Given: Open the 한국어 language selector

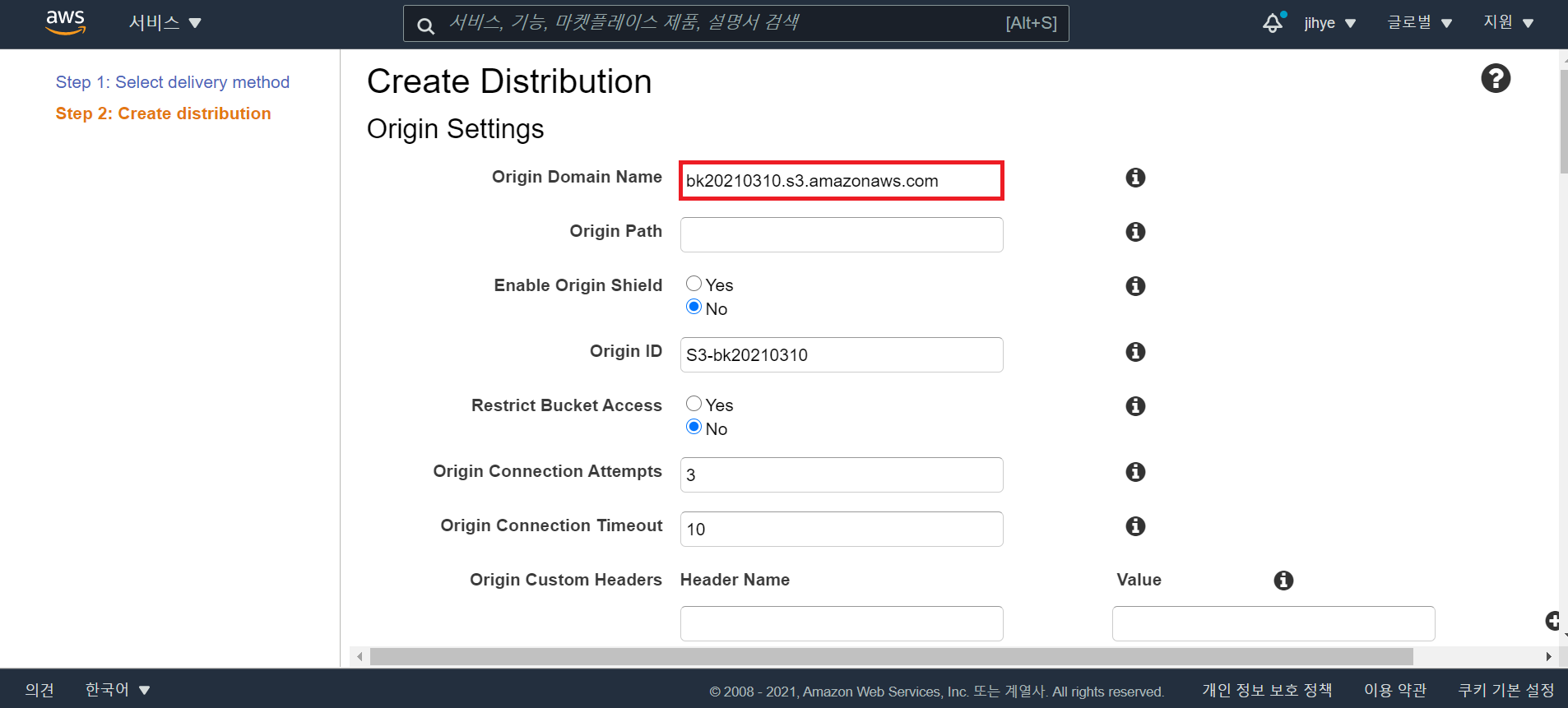Looking at the screenshot, I should (x=118, y=690).
